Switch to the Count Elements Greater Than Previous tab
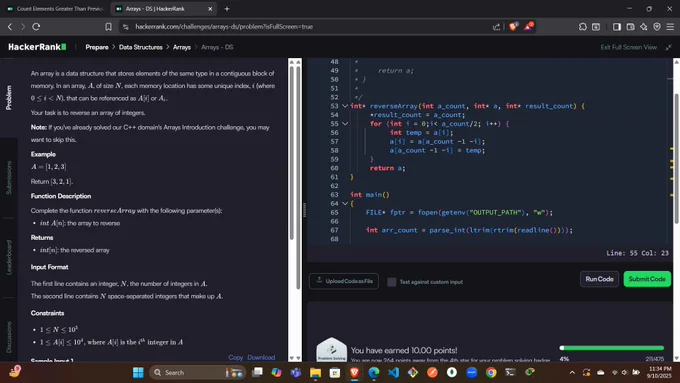This screenshot has height=383, width=680. 55,9
